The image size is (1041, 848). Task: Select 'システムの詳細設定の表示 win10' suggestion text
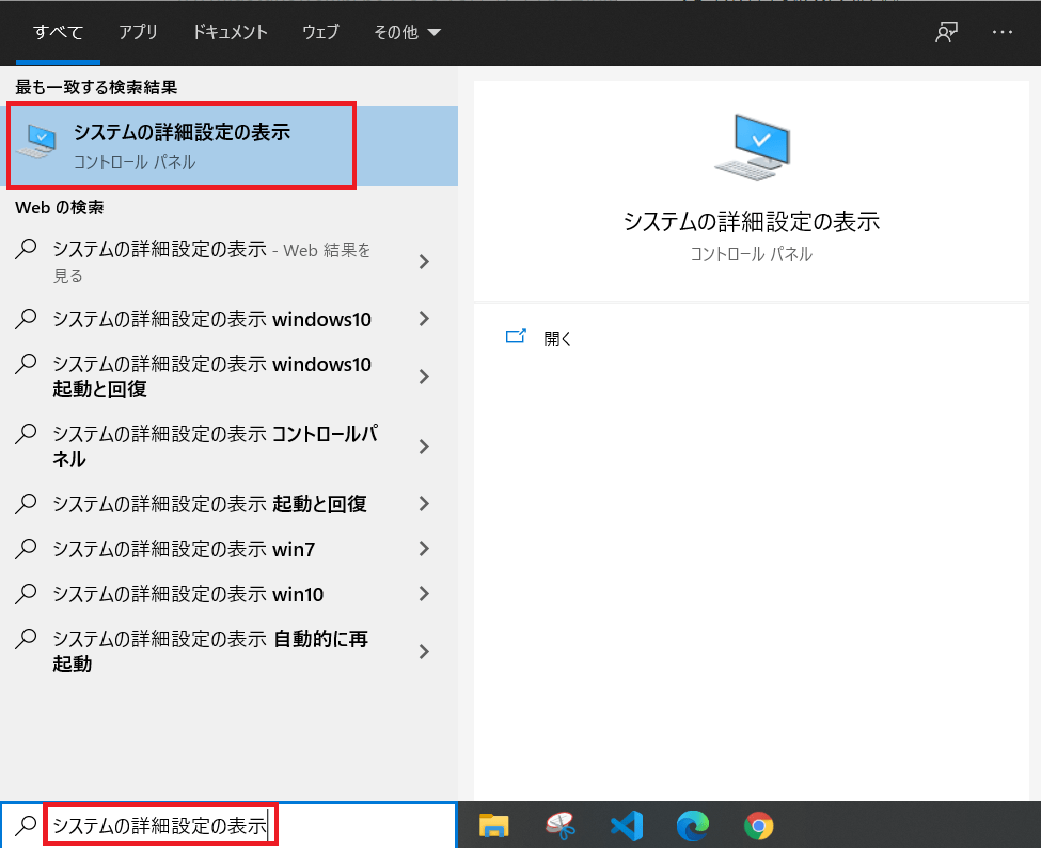click(x=188, y=594)
